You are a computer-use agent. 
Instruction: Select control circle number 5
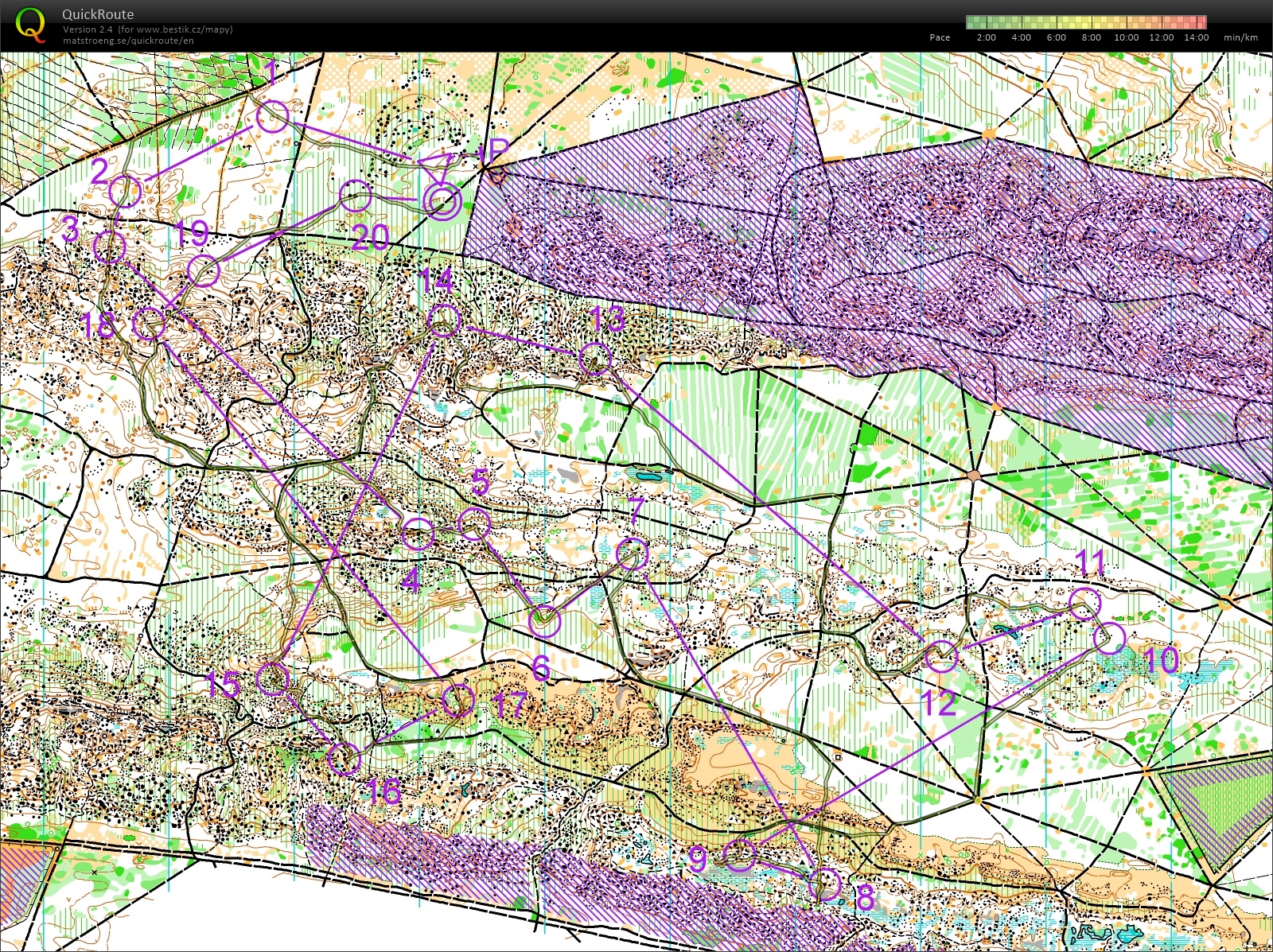coord(476,523)
